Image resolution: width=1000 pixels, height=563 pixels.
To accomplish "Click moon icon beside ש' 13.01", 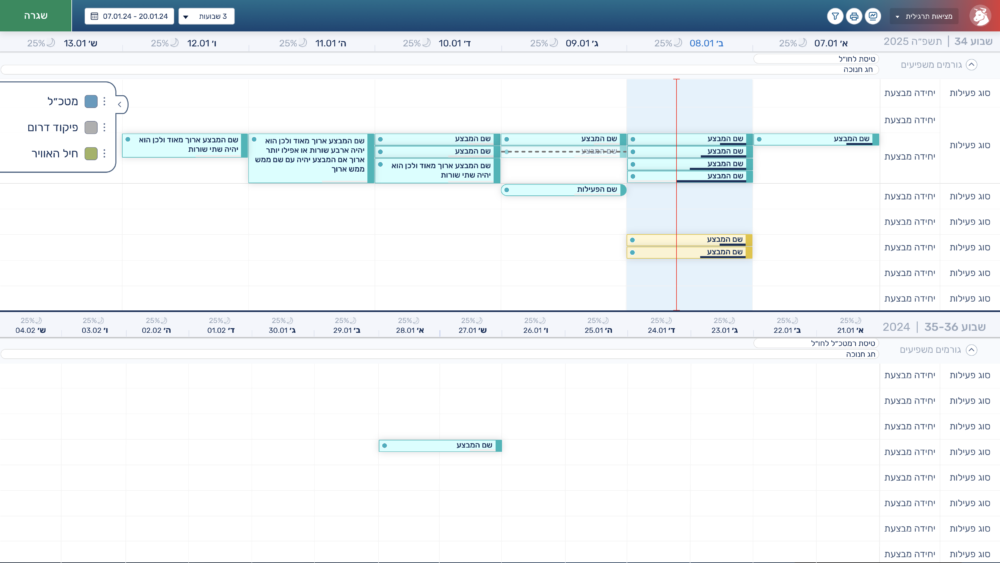I will tap(51, 43).
